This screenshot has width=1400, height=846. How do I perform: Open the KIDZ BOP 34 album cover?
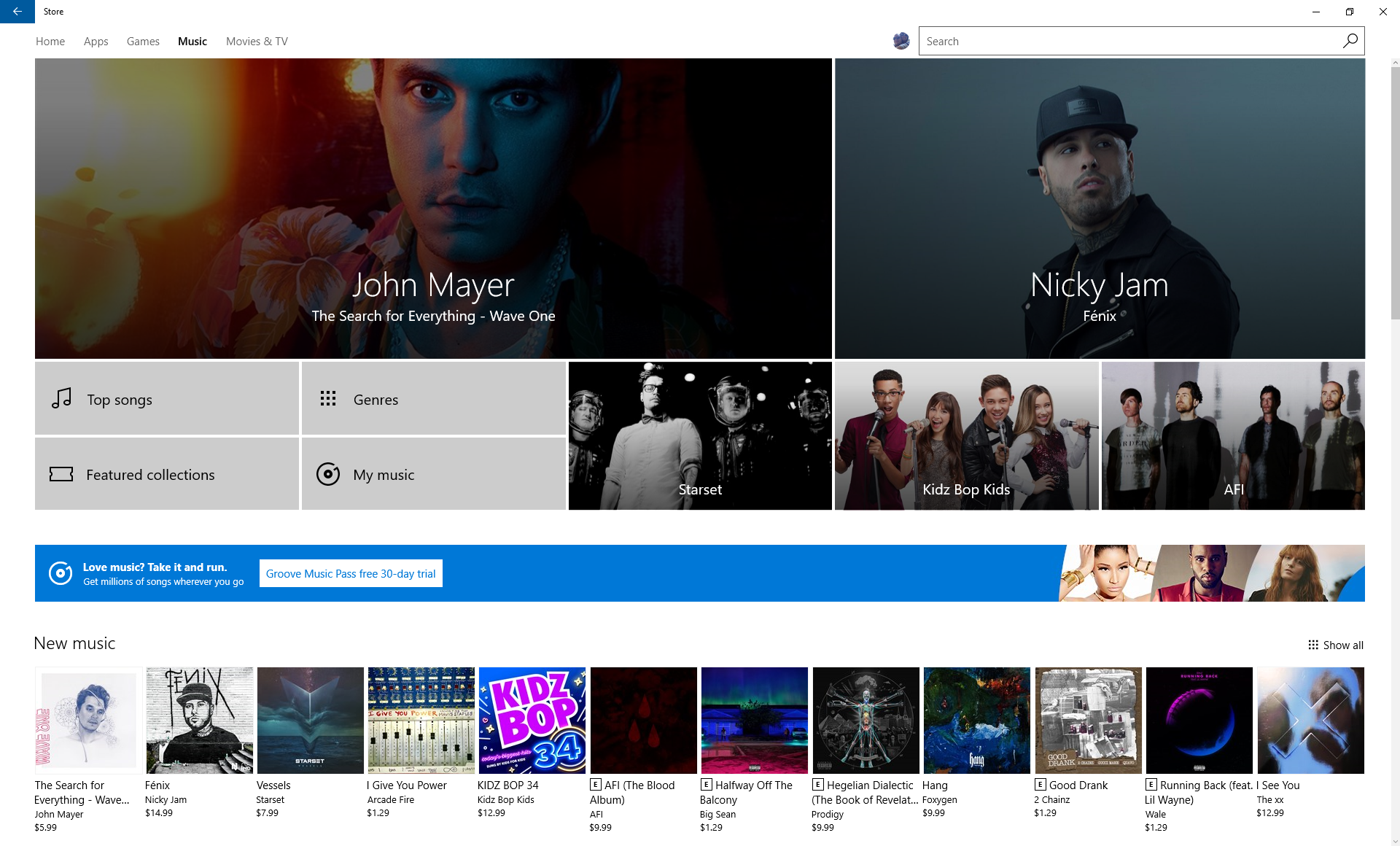click(532, 721)
